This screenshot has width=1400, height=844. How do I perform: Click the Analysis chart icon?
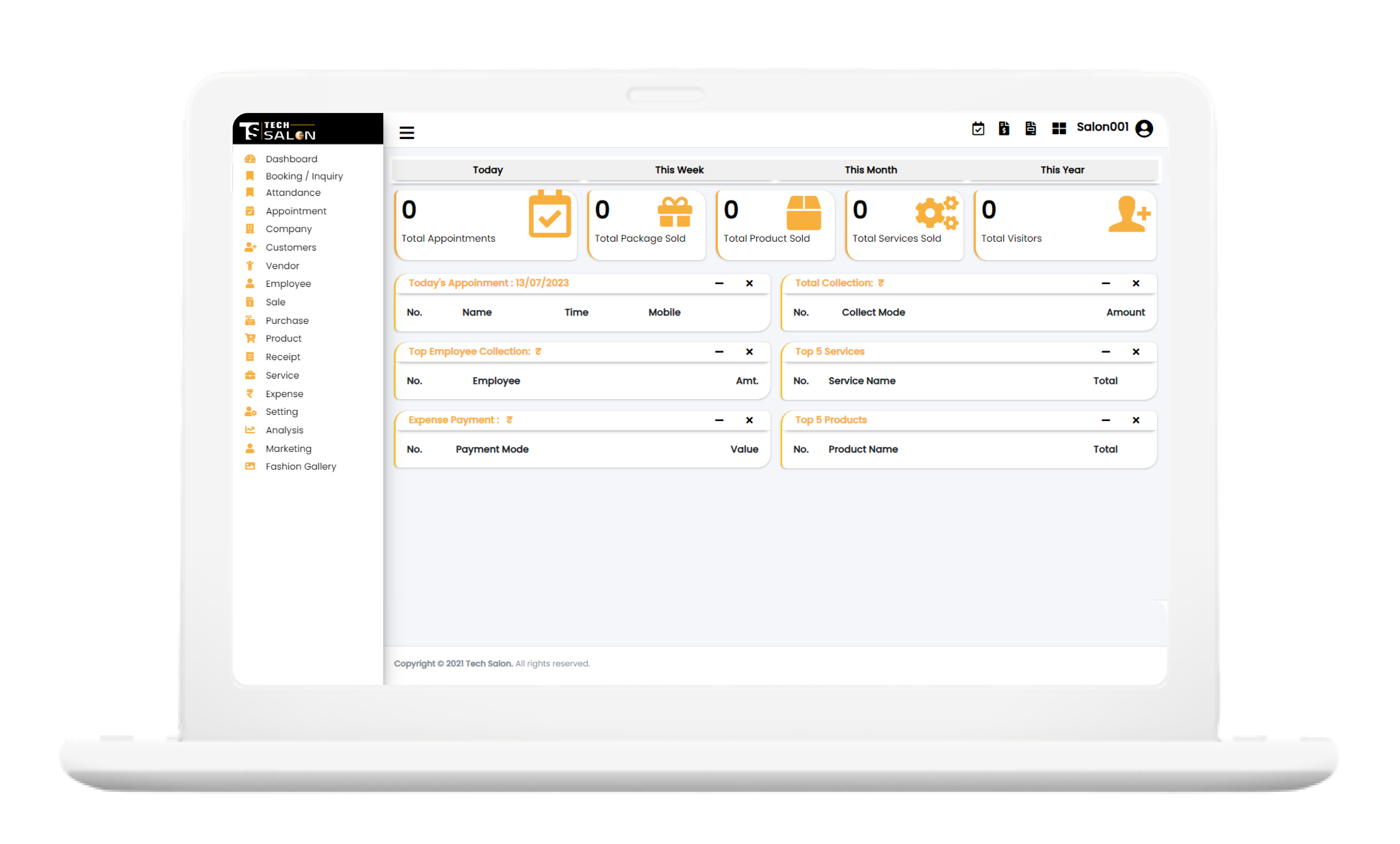click(x=250, y=430)
